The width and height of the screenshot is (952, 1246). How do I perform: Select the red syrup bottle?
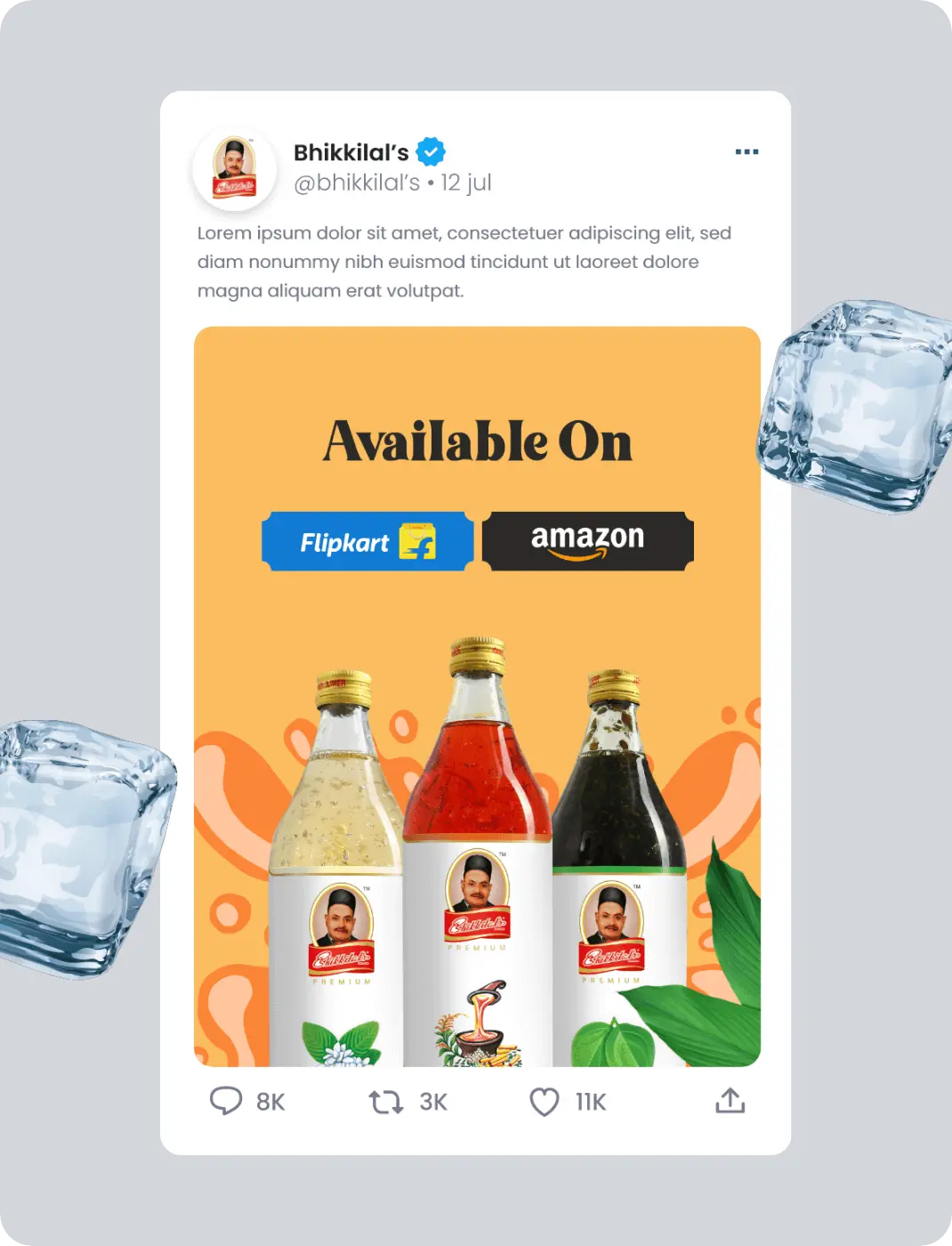pyautogui.click(x=478, y=851)
